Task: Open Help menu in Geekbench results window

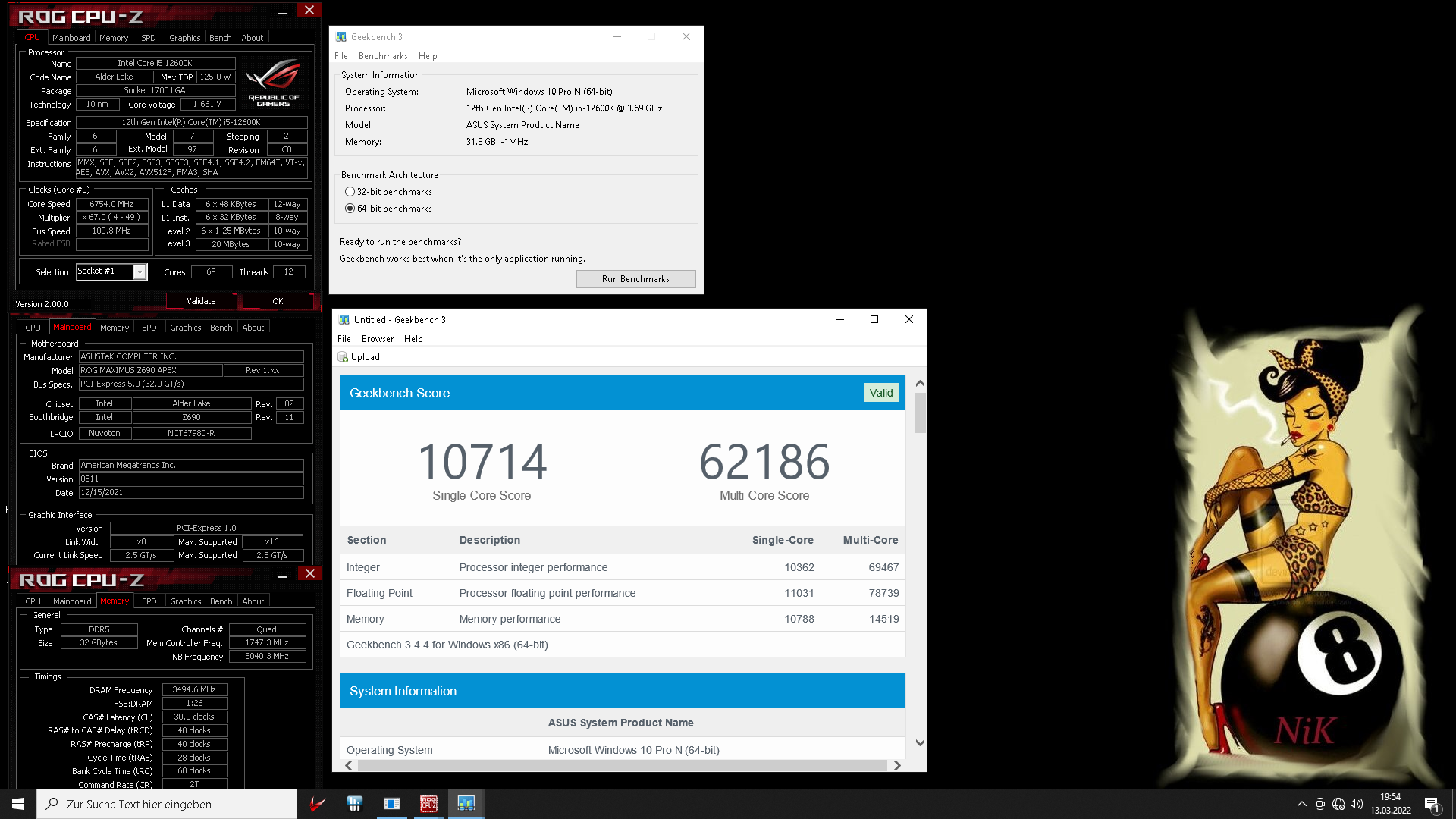Action: click(413, 339)
